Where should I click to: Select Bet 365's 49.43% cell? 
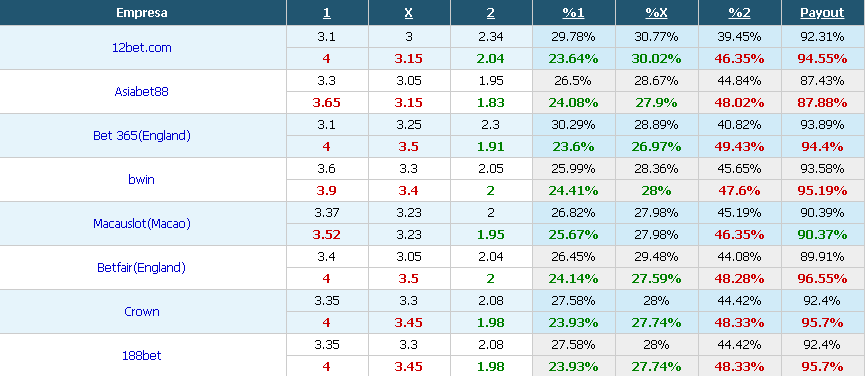739,147
